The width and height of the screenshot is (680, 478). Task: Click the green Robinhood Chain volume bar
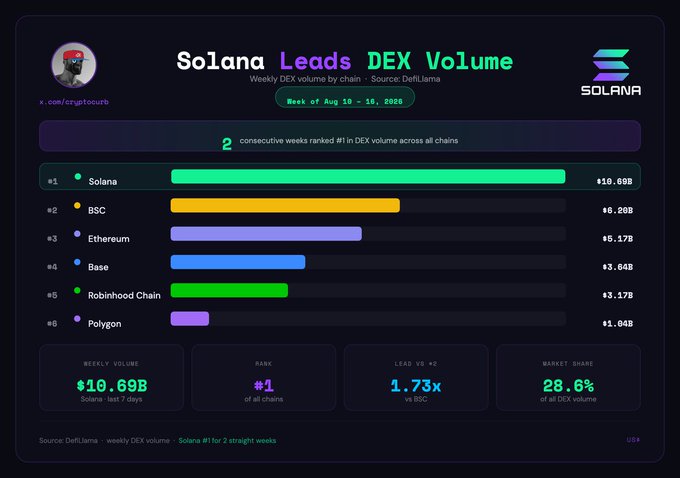(229, 290)
